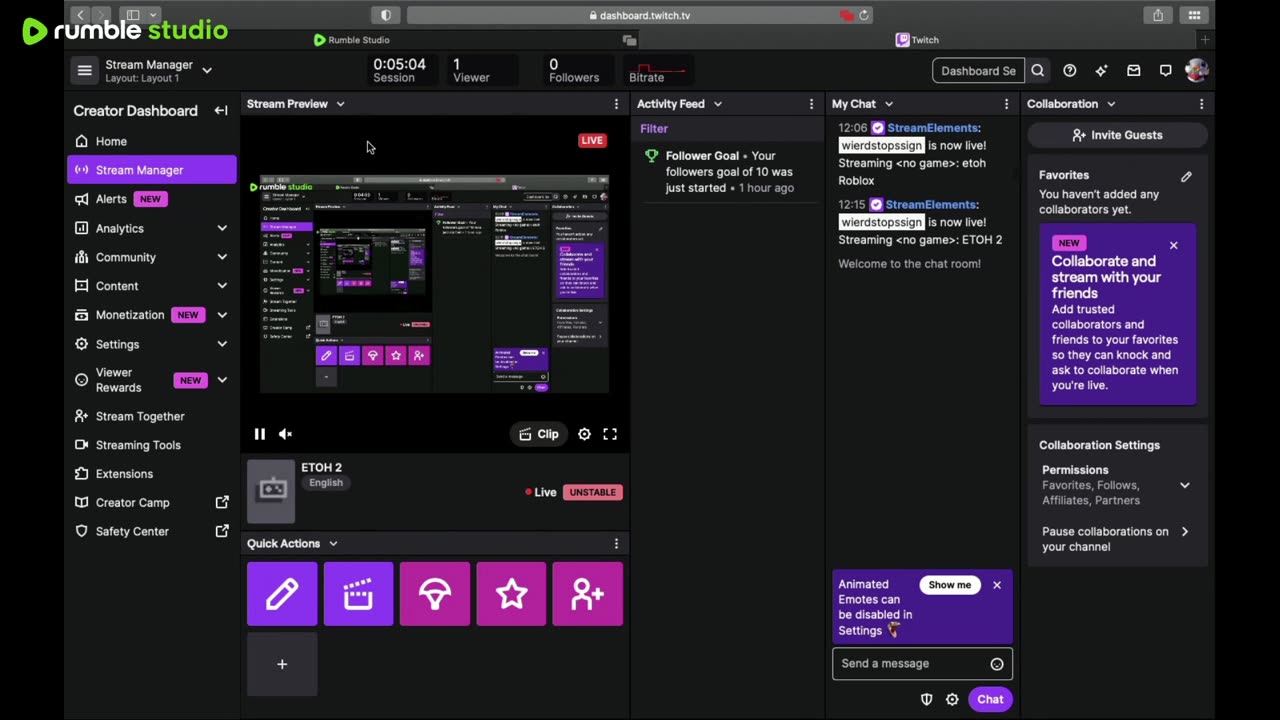Open the help question mark icon
Image resolution: width=1280 pixels, height=720 pixels.
[x=1070, y=71]
